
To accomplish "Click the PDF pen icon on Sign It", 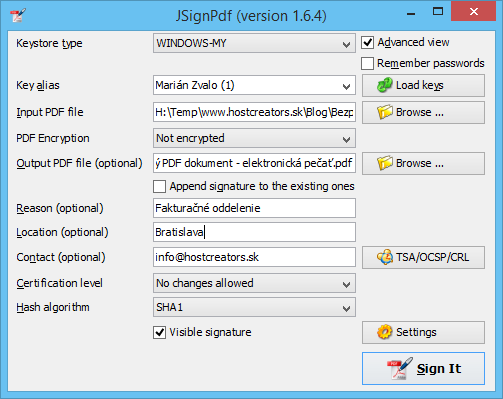I will coord(399,368).
